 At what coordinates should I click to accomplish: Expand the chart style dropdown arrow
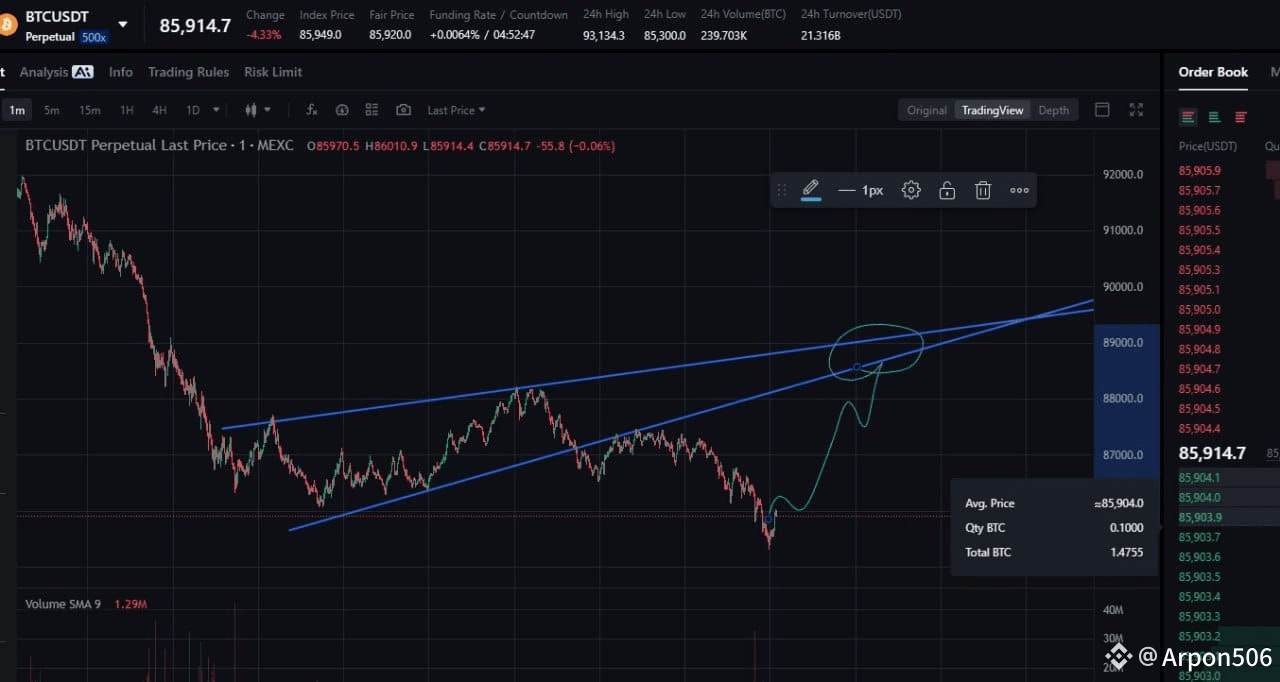(269, 110)
